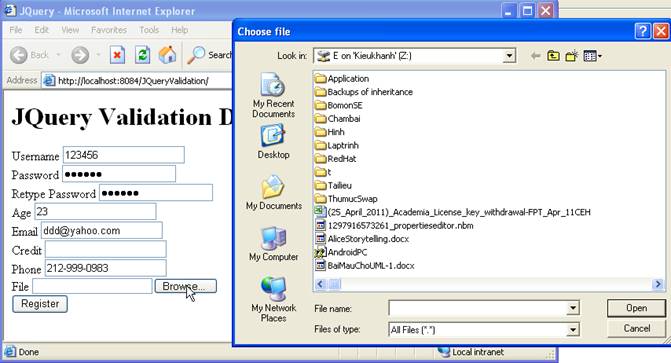Select the BomonSE folder
The image size is (671, 363).
coord(339,105)
